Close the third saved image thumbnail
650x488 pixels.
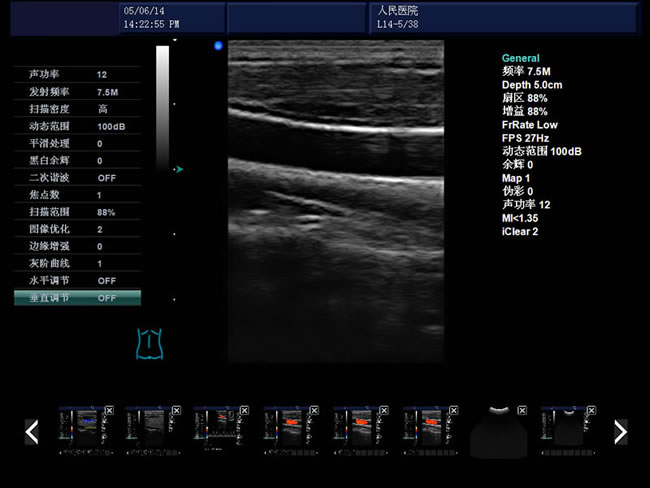(245, 411)
